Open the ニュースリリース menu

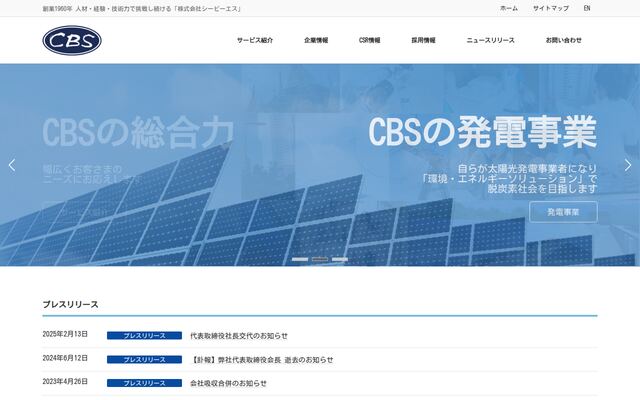tap(490, 40)
